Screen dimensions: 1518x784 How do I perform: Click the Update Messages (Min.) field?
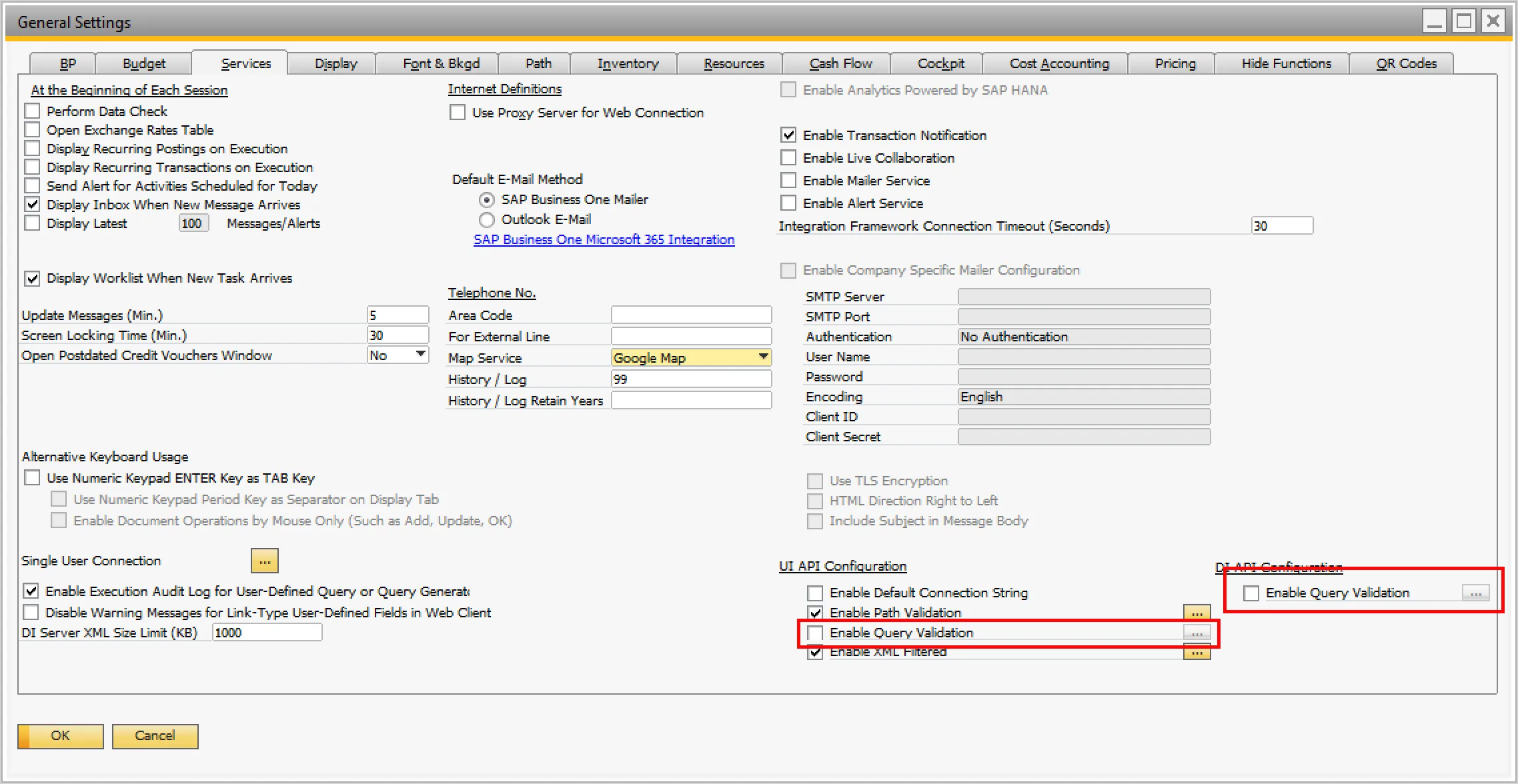[x=398, y=315]
